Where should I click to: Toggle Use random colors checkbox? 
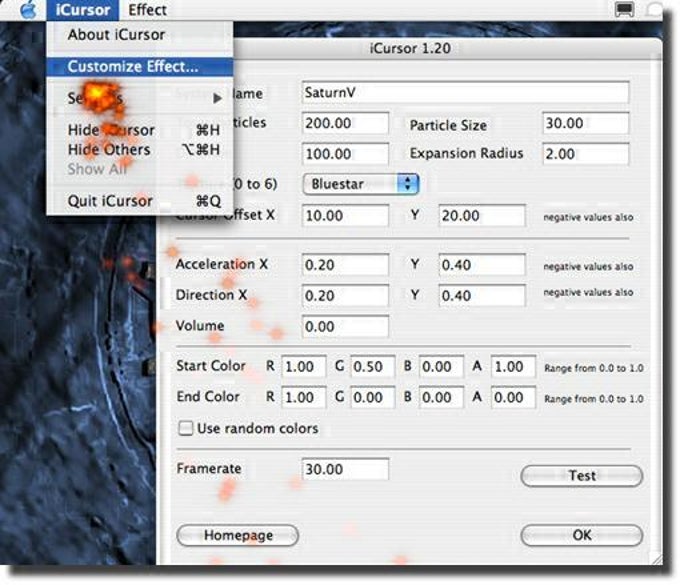[x=186, y=428]
